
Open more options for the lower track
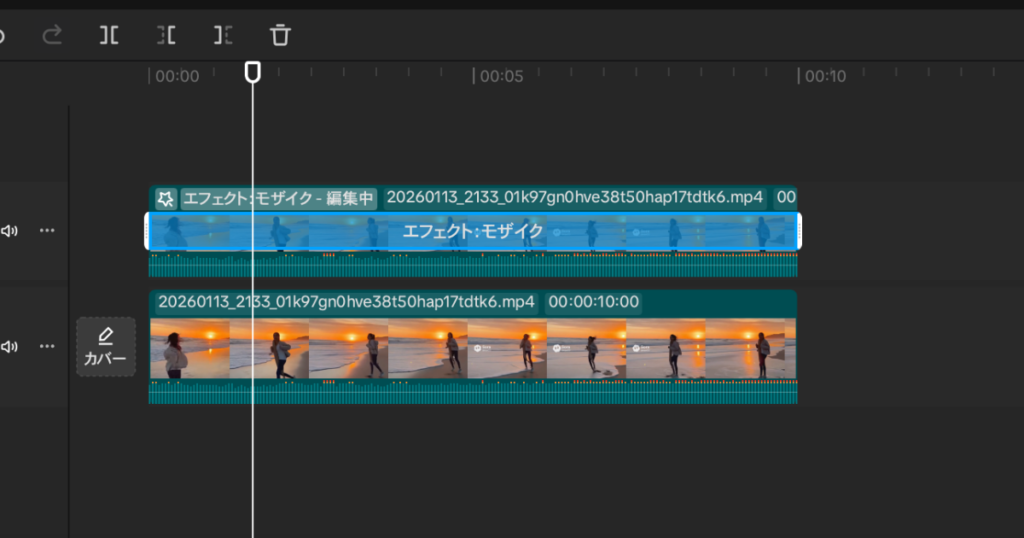pyautogui.click(x=47, y=347)
